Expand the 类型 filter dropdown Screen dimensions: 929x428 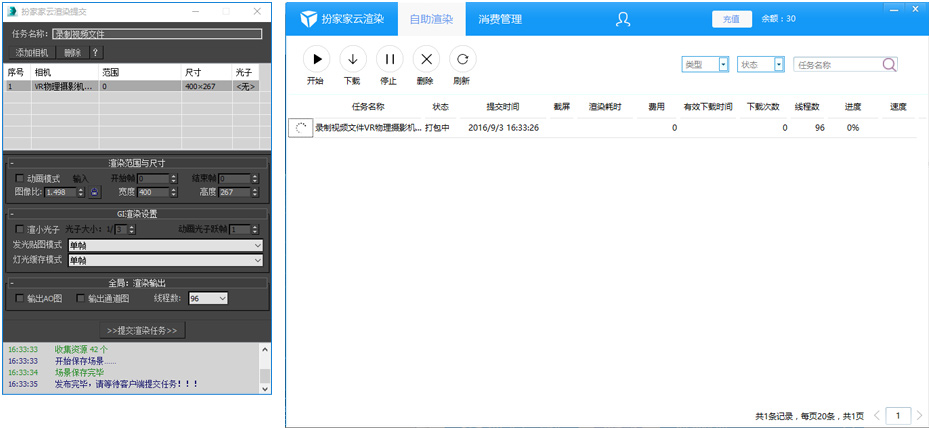point(705,64)
